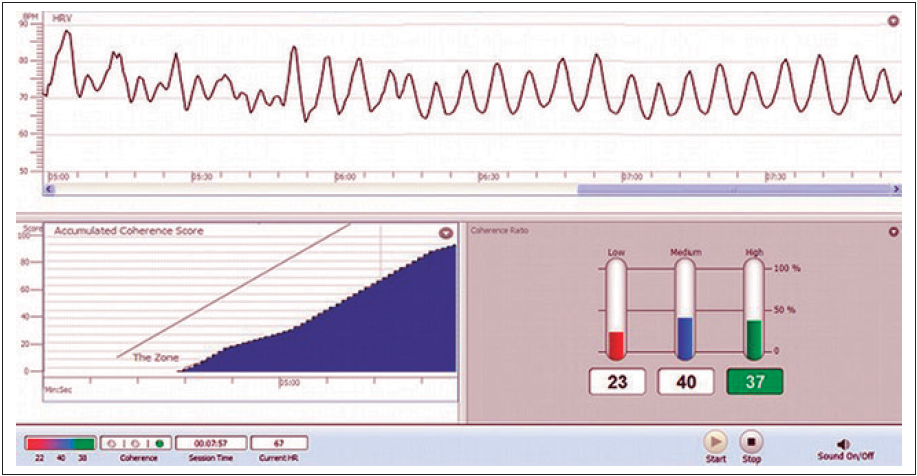Click the Medium ratio value box 40
The width and height of the screenshot is (917, 476).
(685, 381)
